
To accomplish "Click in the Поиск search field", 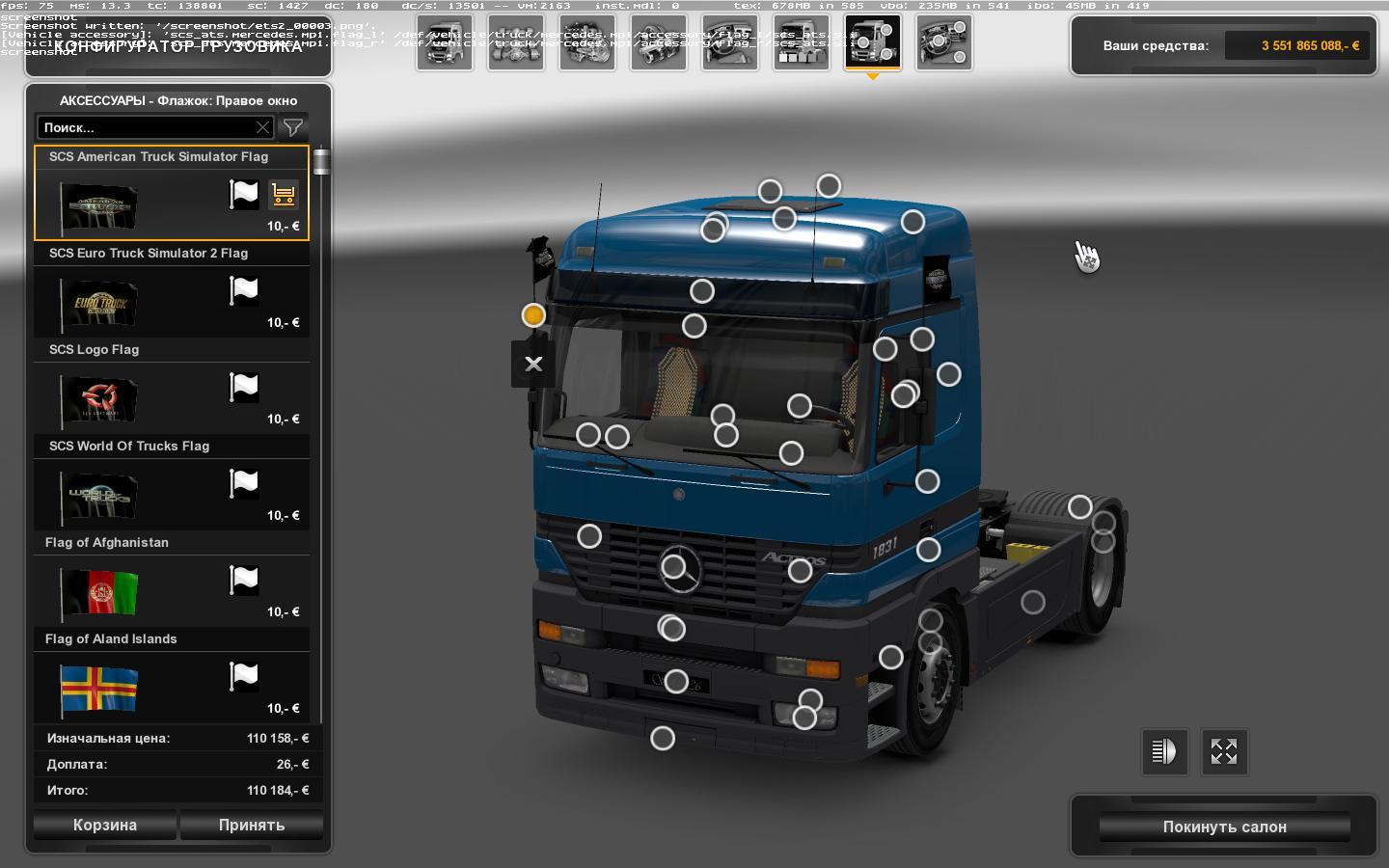I will [x=145, y=127].
